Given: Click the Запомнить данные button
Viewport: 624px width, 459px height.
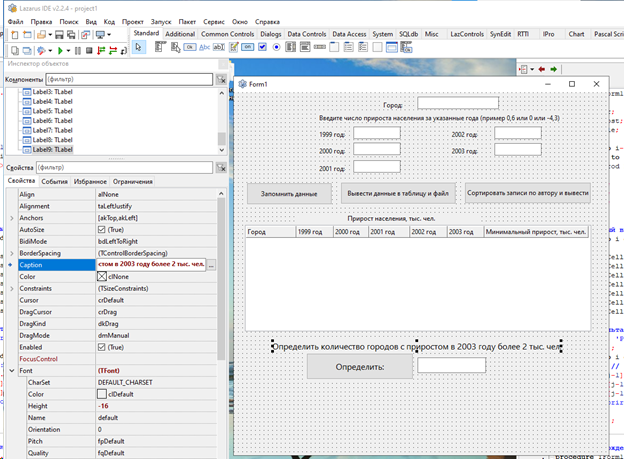Looking at the screenshot, I should click(x=289, y=192).
